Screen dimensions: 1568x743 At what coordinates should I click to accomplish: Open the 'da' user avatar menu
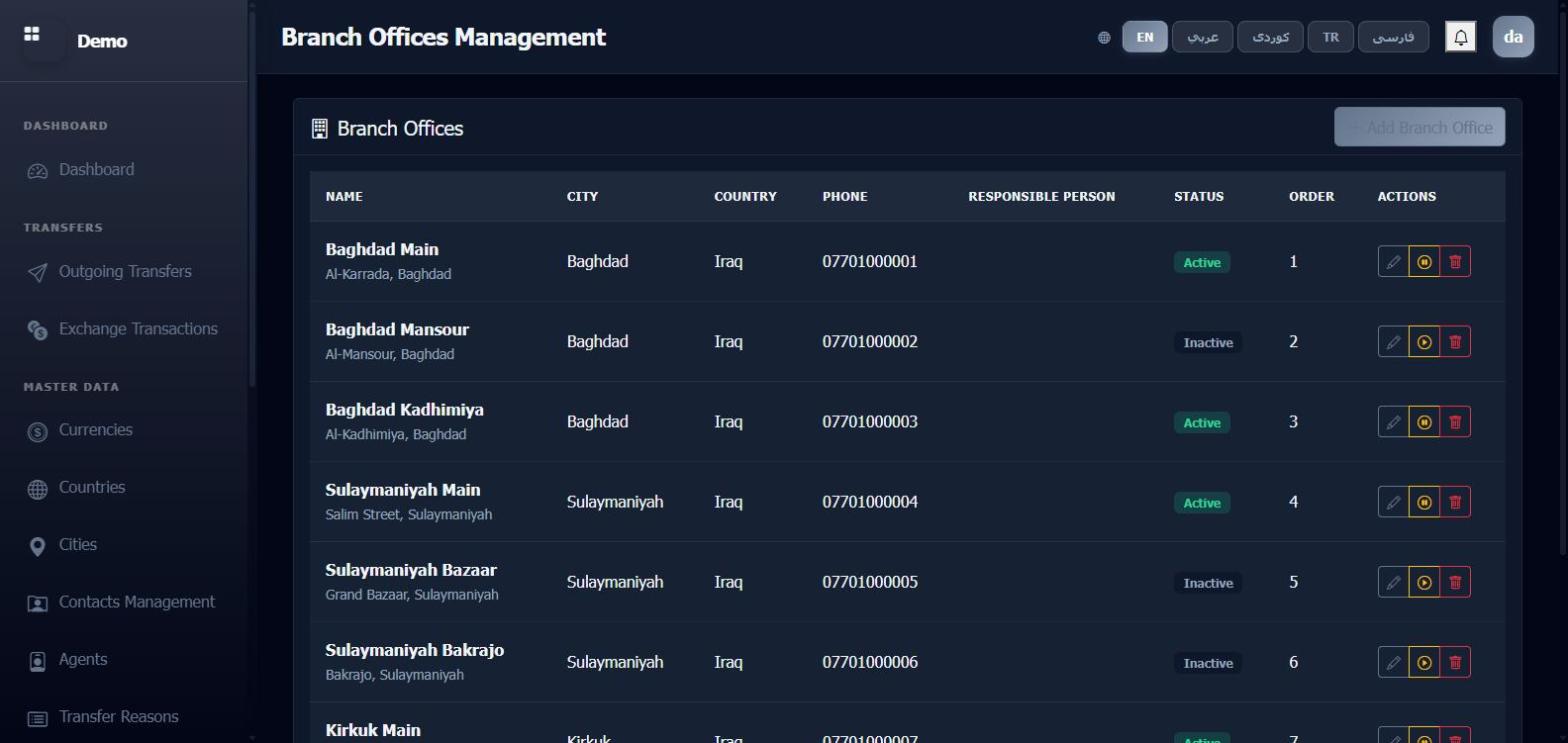1513,38
